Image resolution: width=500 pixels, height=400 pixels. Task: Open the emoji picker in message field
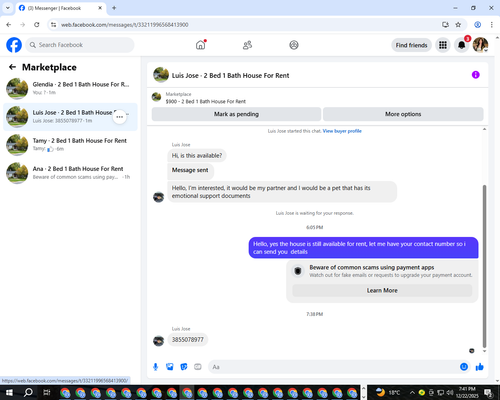(464, 367)
